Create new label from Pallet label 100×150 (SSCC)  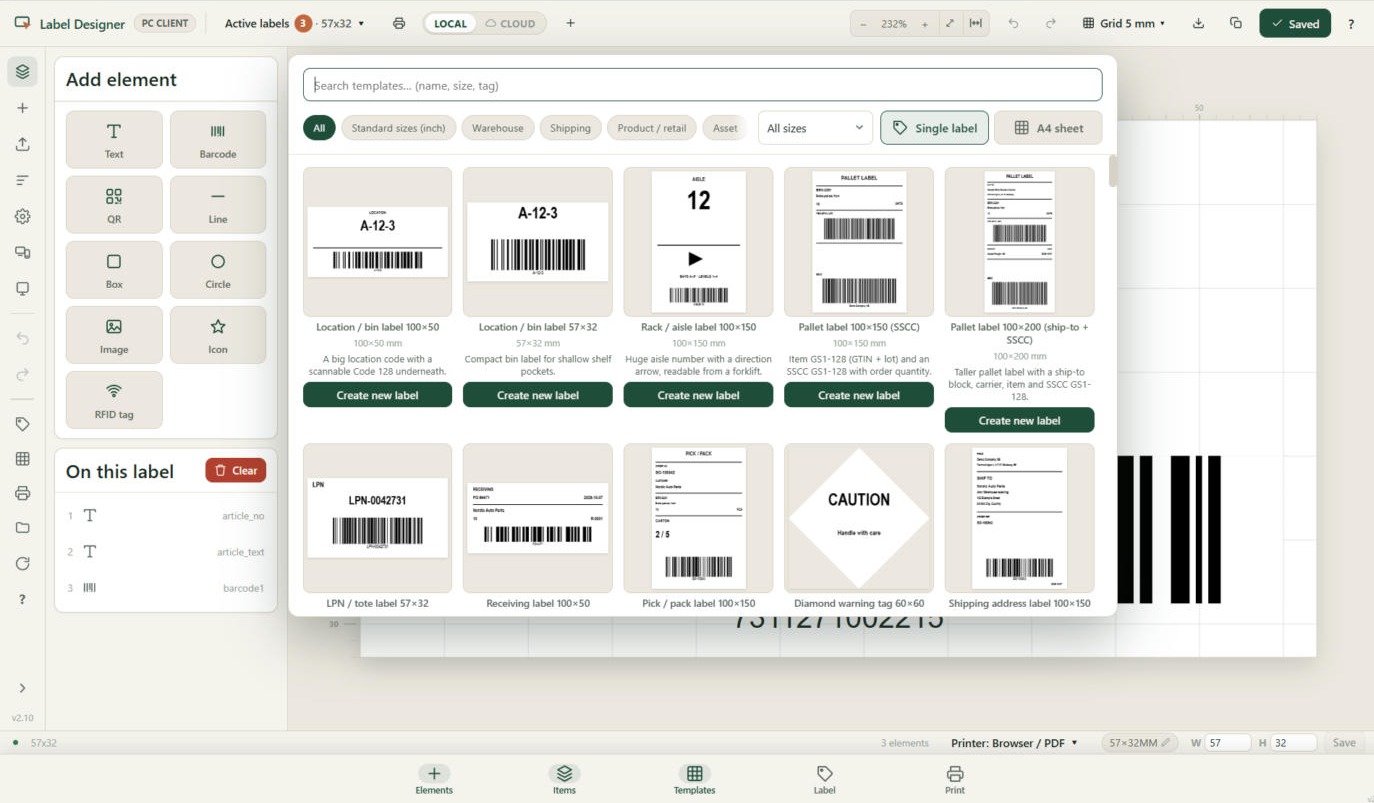point(859,395)
